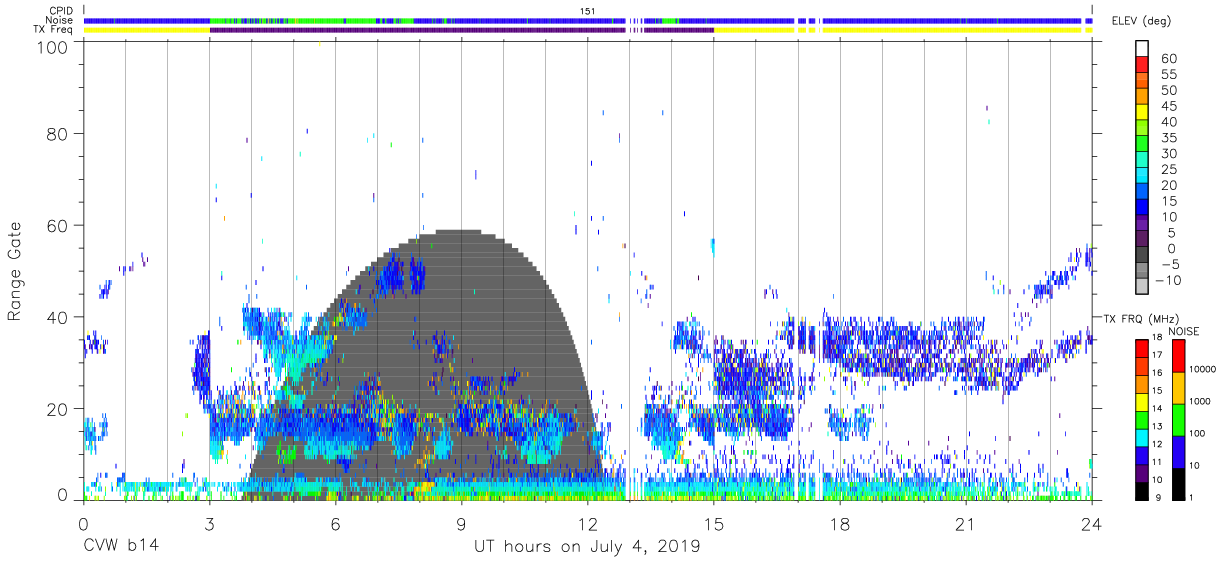Click the 55 tick on elevation colorbar
Image resolution: width=1228 pixels, height=567 pixels.
1168,75
